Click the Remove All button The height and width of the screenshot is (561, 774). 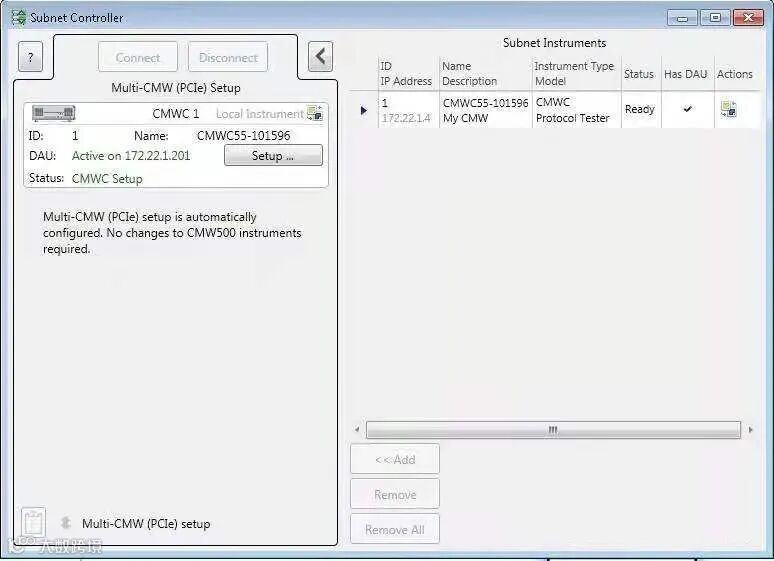(x=395, y=529)
